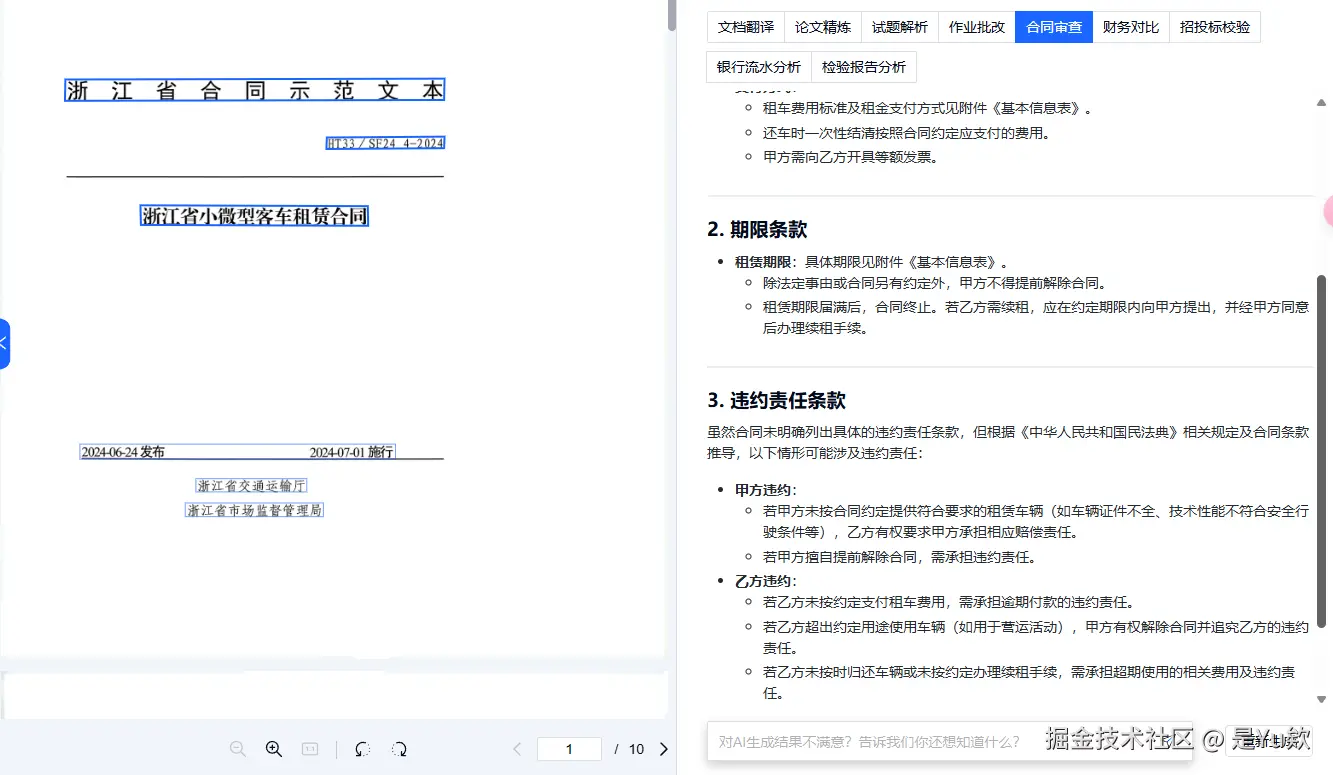This screenshot has height=775, width=1333.
Task: Rotate the document counterclockwise
Action: coord(362,748)
